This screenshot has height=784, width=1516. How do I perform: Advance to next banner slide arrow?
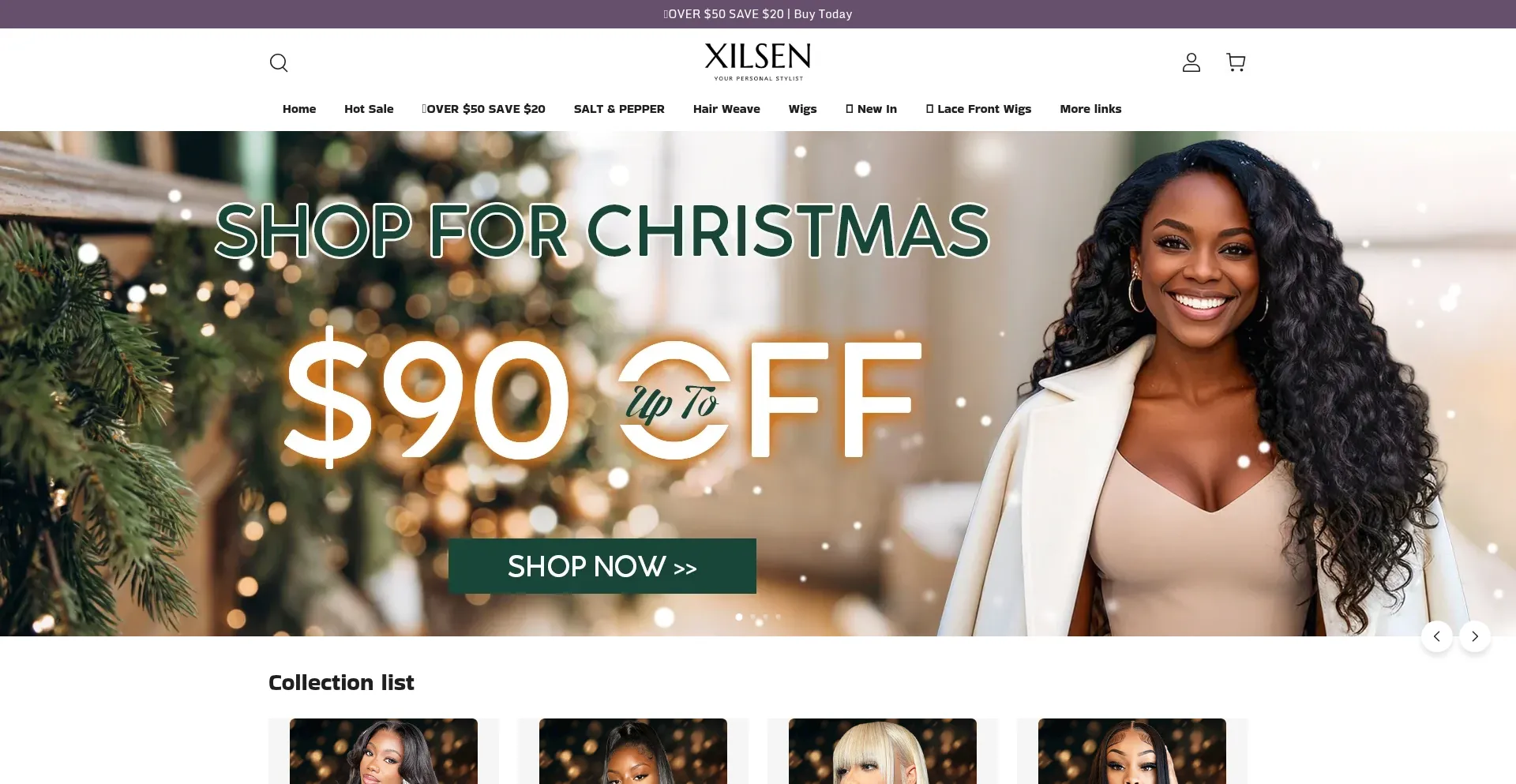tap(1474, 636)
